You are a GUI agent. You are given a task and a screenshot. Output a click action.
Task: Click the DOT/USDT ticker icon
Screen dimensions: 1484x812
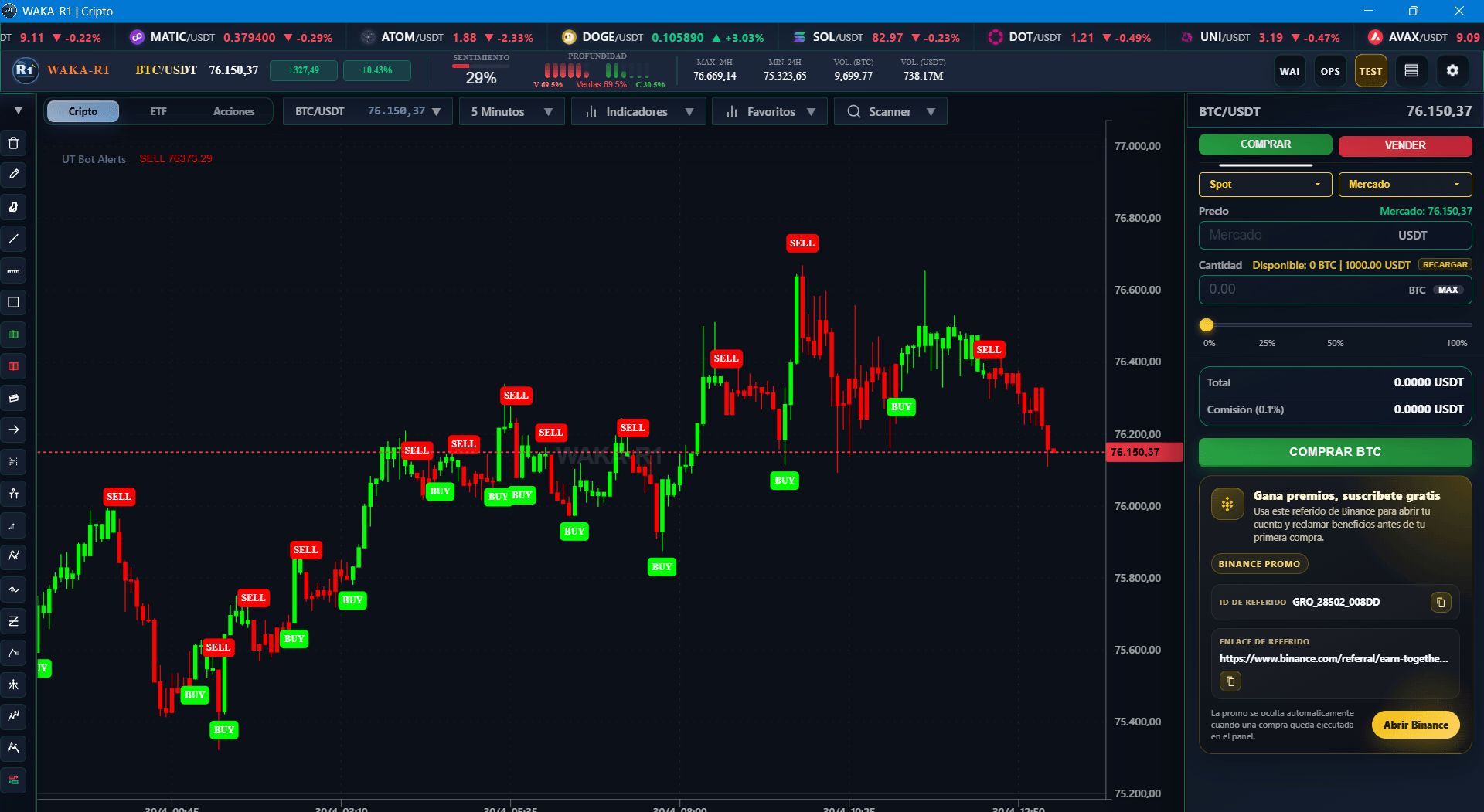click(996, 37)
